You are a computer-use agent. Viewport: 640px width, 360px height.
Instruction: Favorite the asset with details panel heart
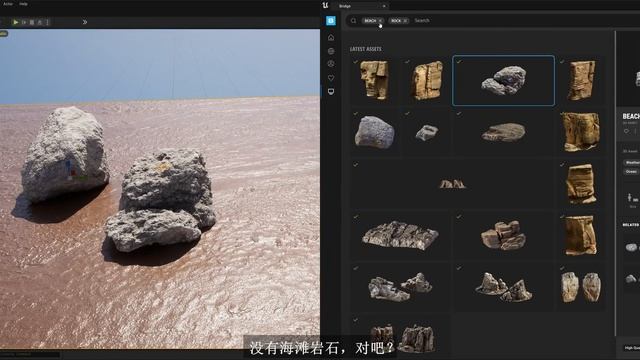point(627,131)
